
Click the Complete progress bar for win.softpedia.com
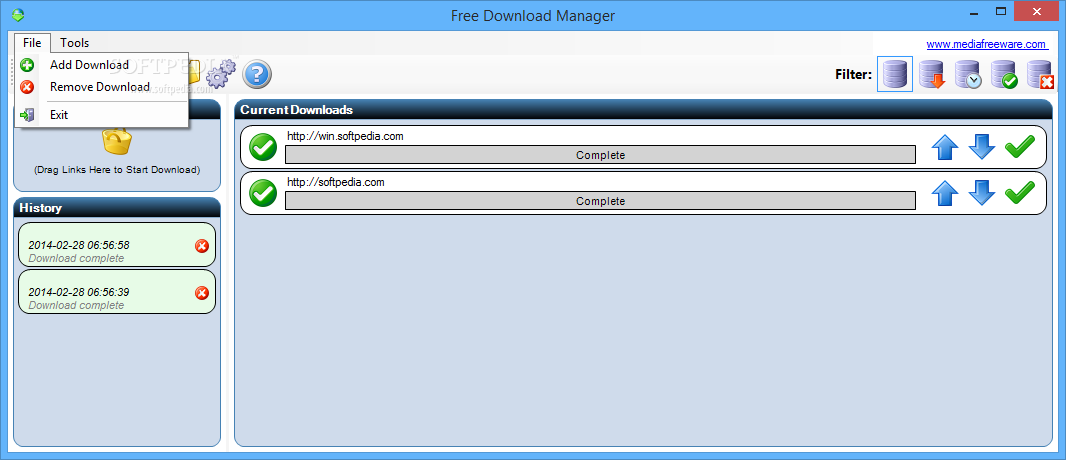[600, 155]
